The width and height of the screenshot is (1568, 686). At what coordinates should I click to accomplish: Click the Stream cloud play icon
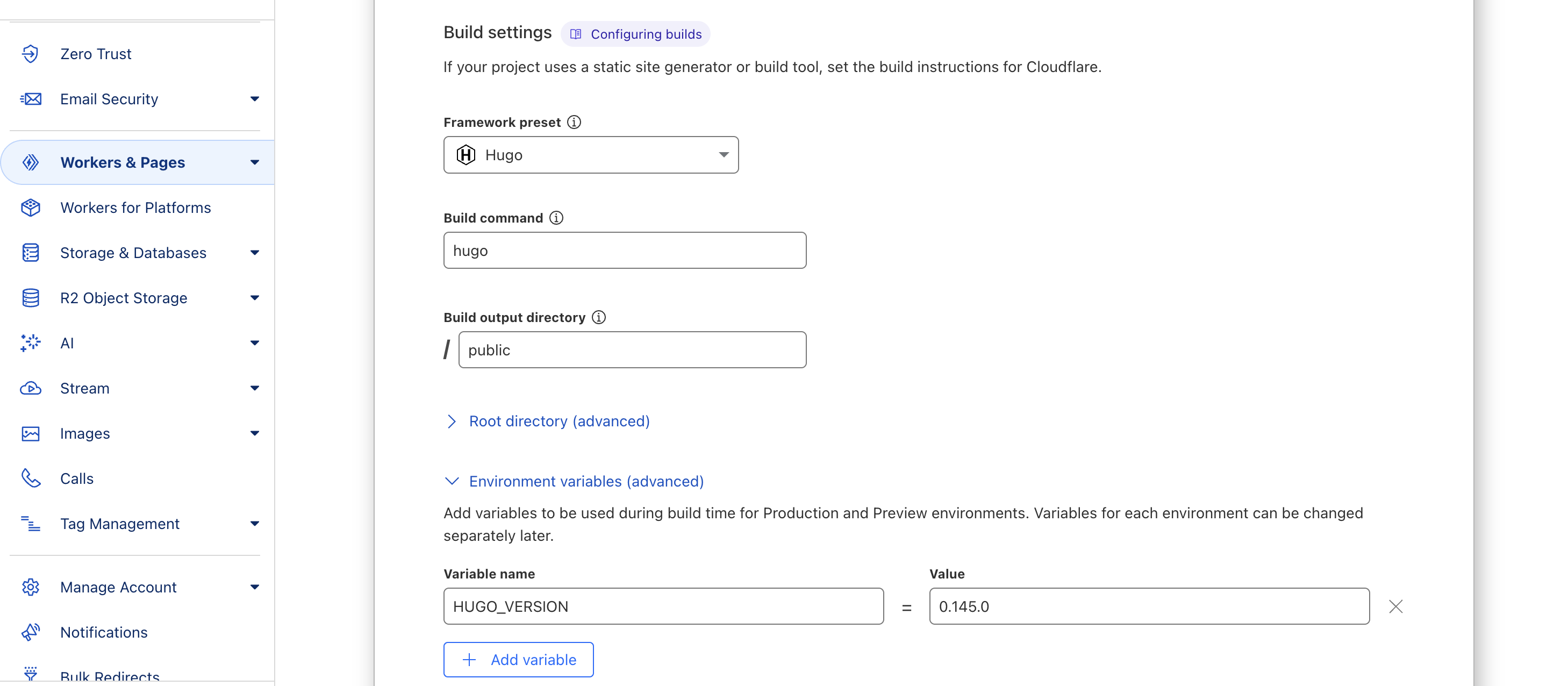click(31, 388)
